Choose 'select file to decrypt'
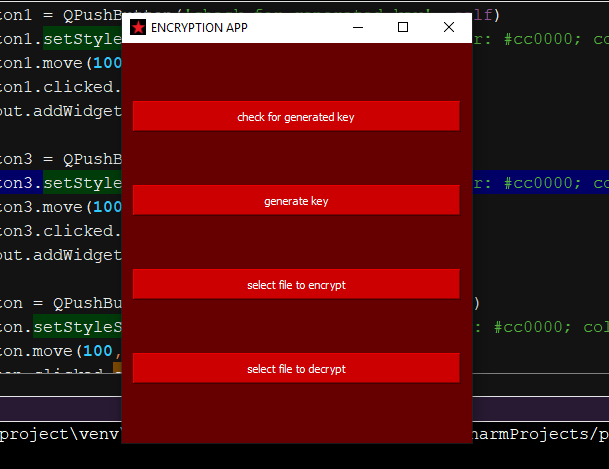This screenshot has width=609, height=469. (295, 369)
